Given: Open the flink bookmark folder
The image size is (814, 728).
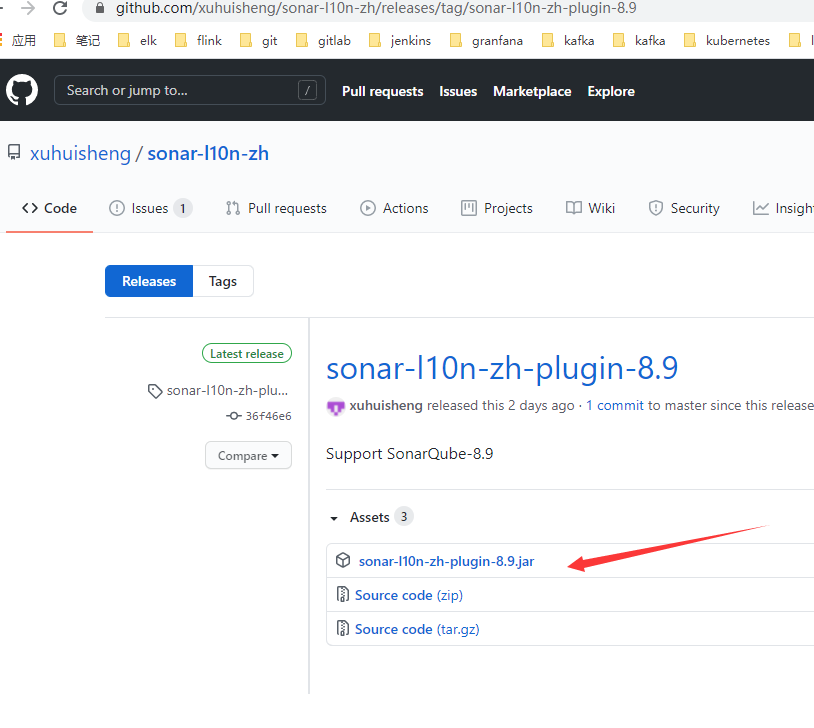Looking at the screenshot, I should pyautogui.click(x=198, y=41).
